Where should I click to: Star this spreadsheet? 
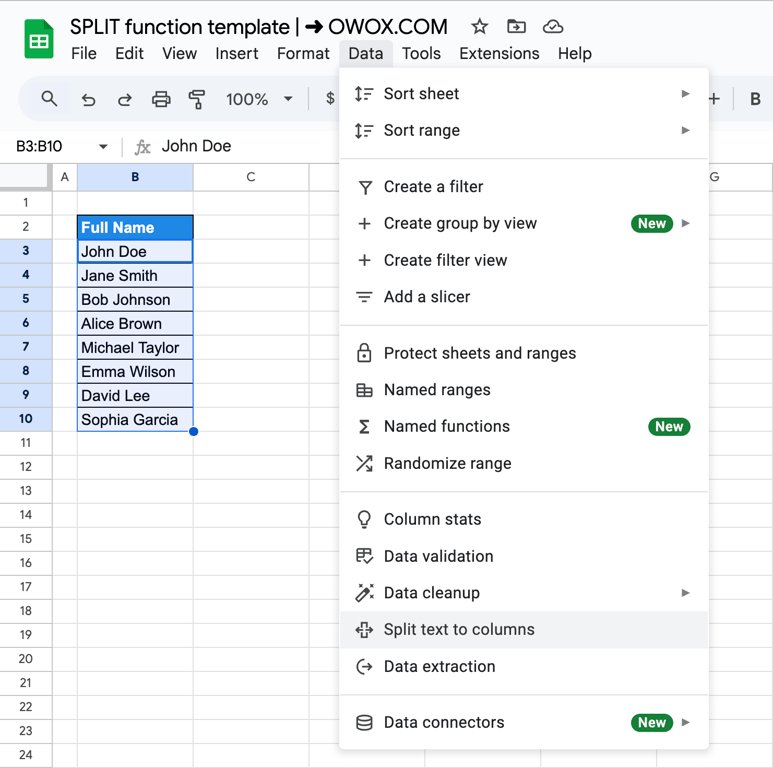[479, 26]
